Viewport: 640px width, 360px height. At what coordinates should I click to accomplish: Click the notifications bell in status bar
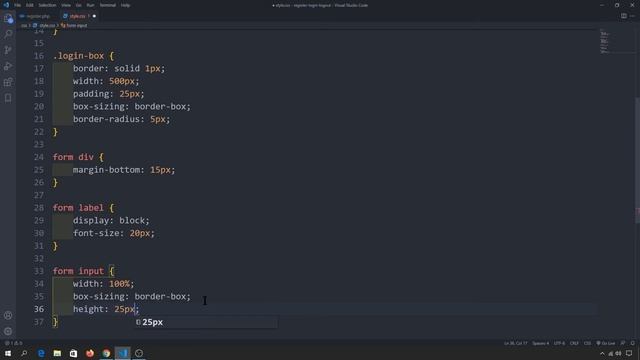click(x=633, y=343)
